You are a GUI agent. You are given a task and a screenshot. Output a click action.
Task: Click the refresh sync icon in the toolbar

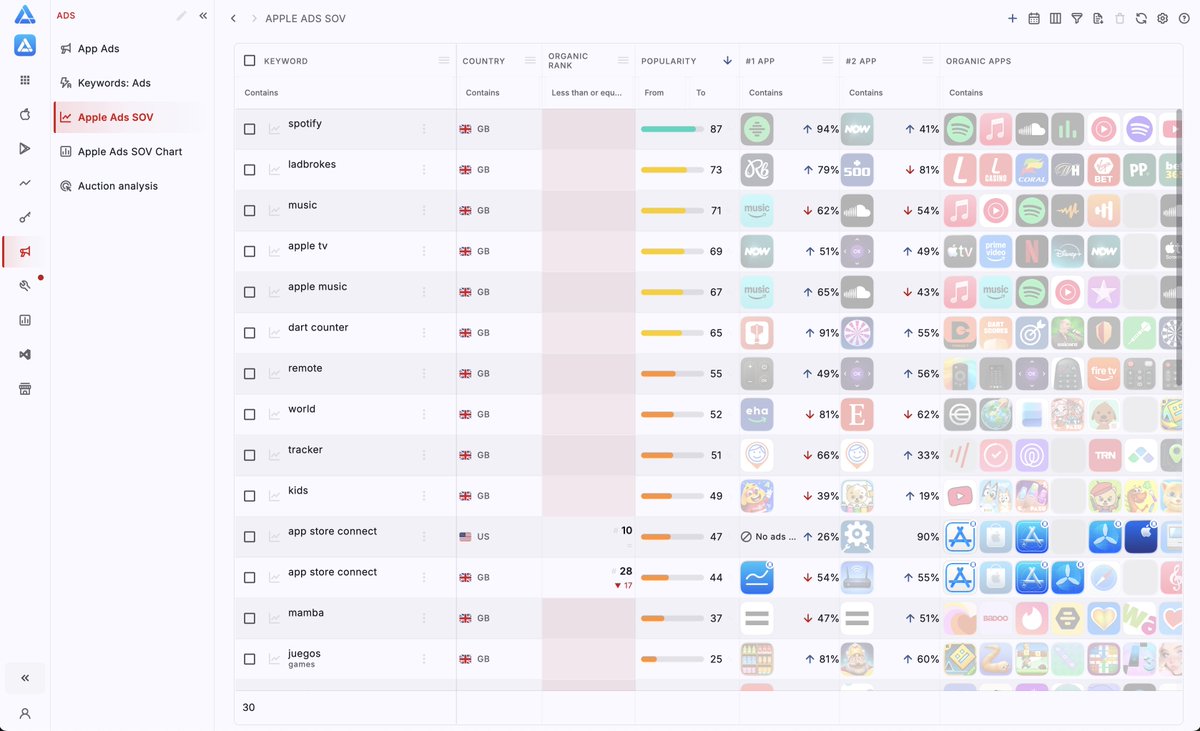pyautogui.click(x=1141, y=18)
